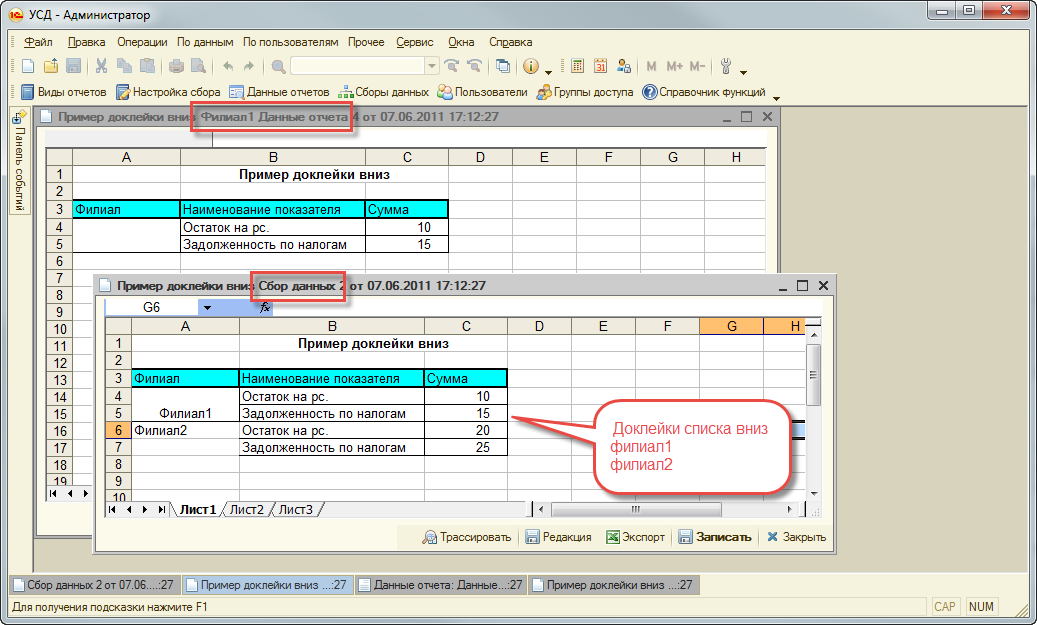Open the Сервис menu
This screenshot has height=625, width=1037.
point(414,42)
